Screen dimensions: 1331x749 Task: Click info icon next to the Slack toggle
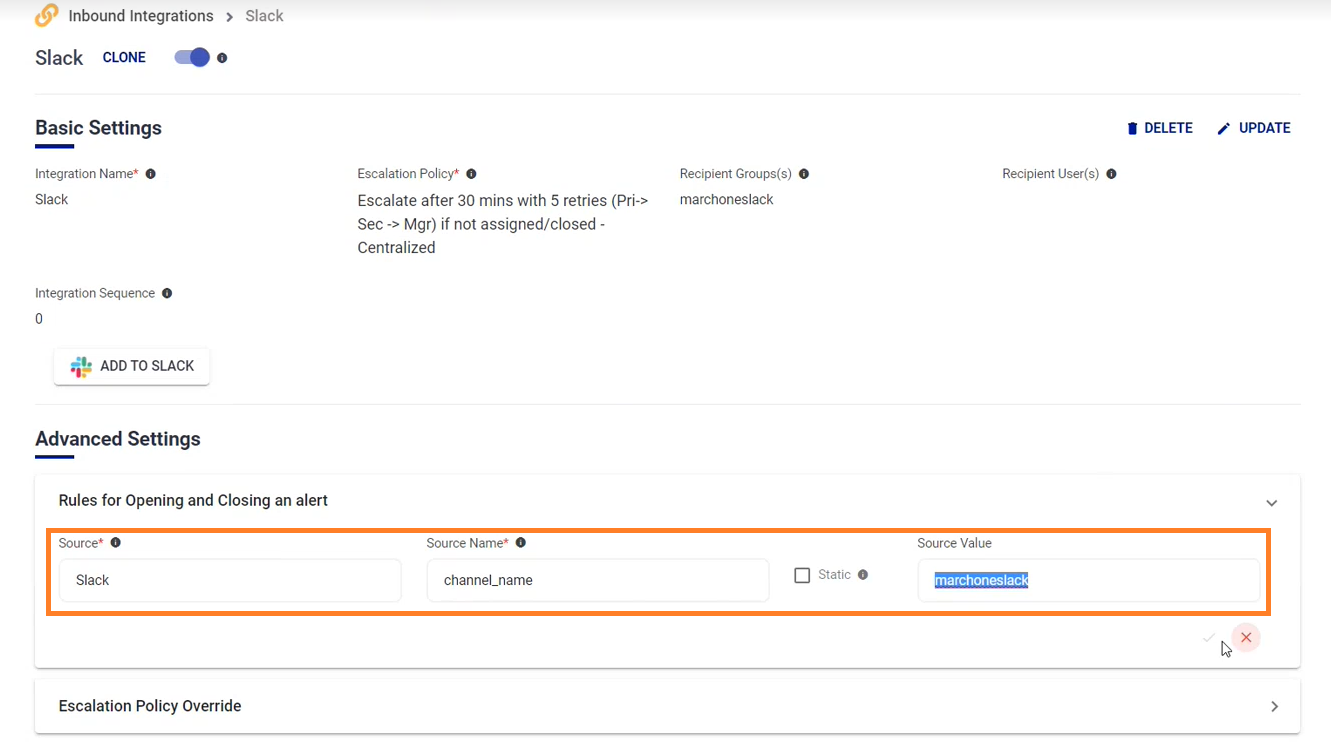[x=222, y=58]
